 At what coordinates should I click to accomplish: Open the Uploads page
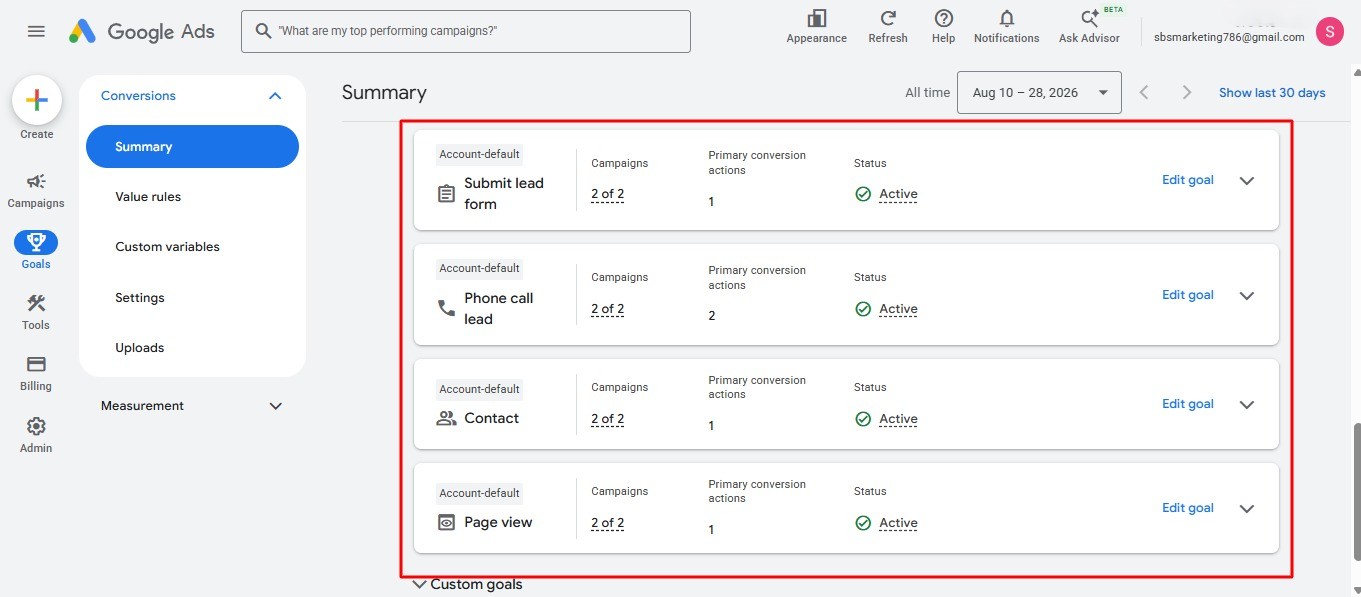[x=140, y=348]
